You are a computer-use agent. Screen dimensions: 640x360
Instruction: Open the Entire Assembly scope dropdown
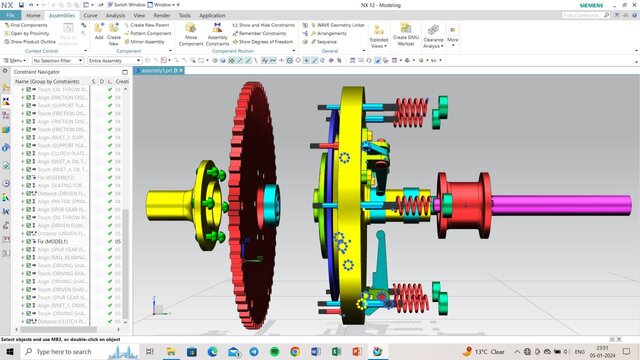[115, 60]
